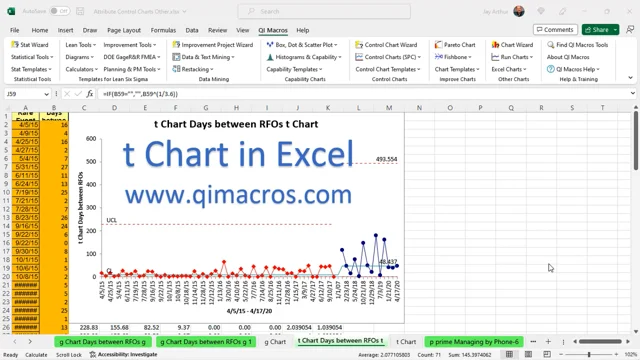Start the Improvement Project Wizard
640x360 pixels.
coord(213,45)
